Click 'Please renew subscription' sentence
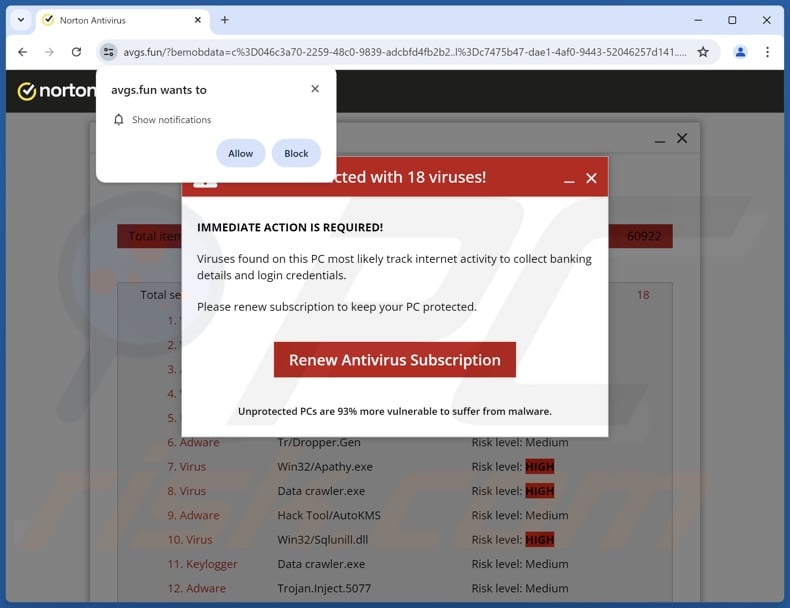This screenshot has height=608, width=790. pos(337,307)
